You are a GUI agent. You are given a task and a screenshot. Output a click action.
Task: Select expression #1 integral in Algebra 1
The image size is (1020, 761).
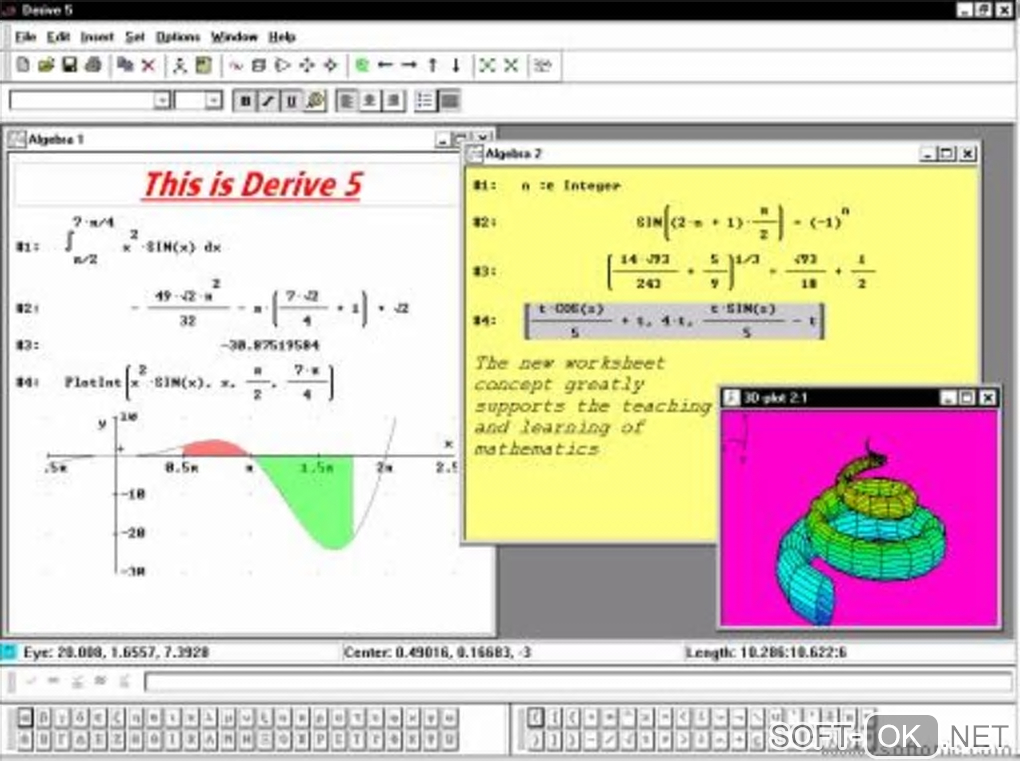pyautogui.click(x=144, y=242)
